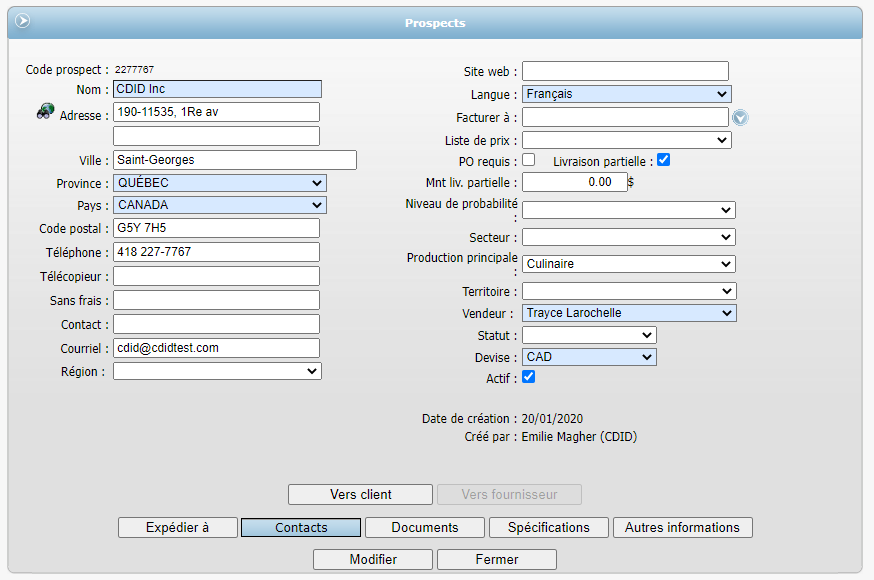
Task: Click the Code postal field G5Y 7H5
Action: pos(216,228)
